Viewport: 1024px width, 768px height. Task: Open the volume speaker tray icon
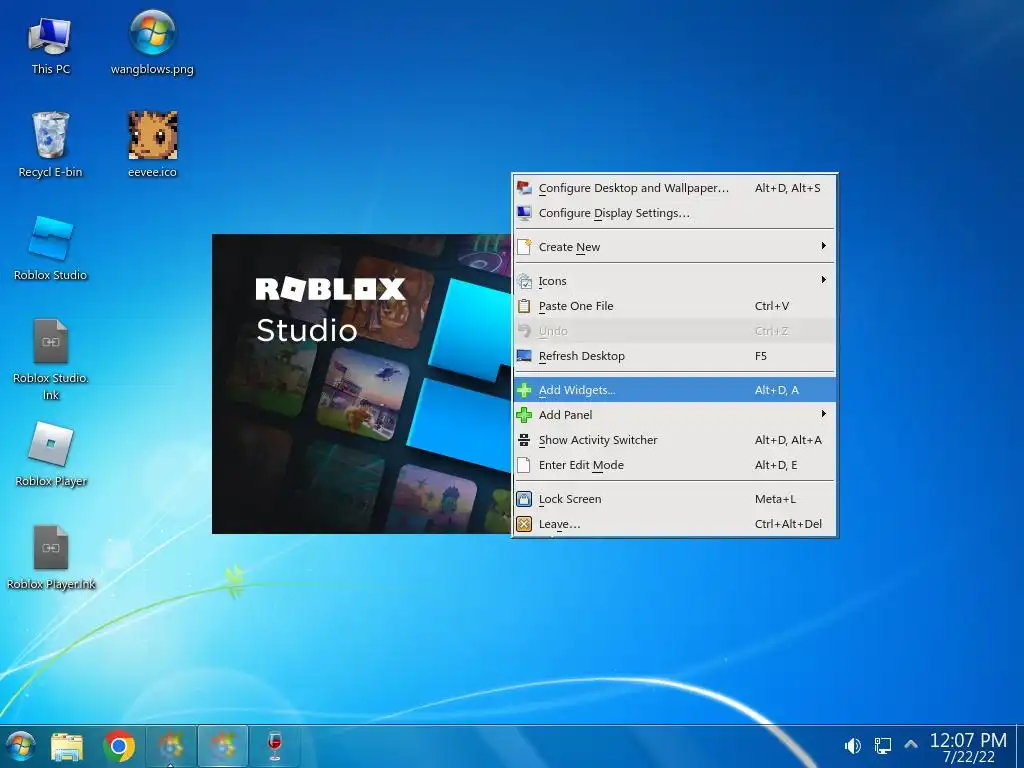852,745
